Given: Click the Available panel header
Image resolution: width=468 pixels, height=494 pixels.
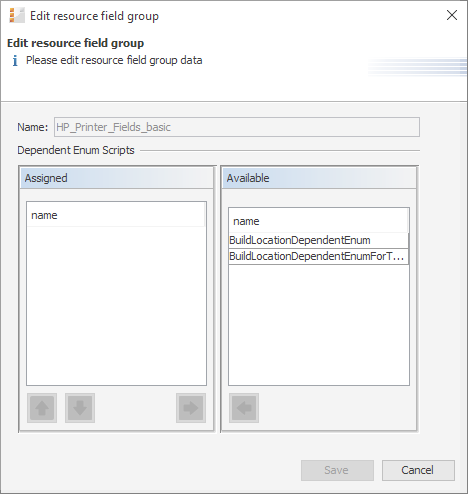Looking at the screenshot, I should pyautogui.click(x=319, y=178).
